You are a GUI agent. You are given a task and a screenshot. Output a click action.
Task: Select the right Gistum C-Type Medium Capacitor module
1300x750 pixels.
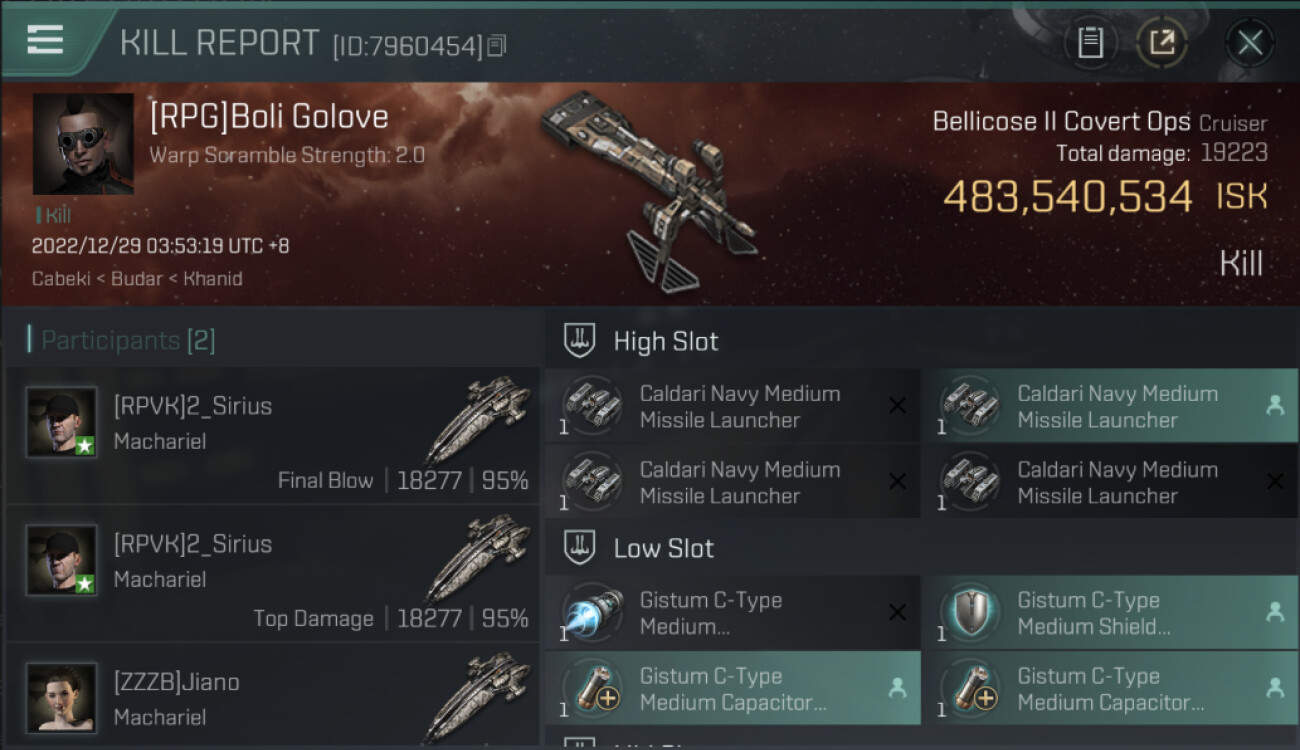point(1110,688)
